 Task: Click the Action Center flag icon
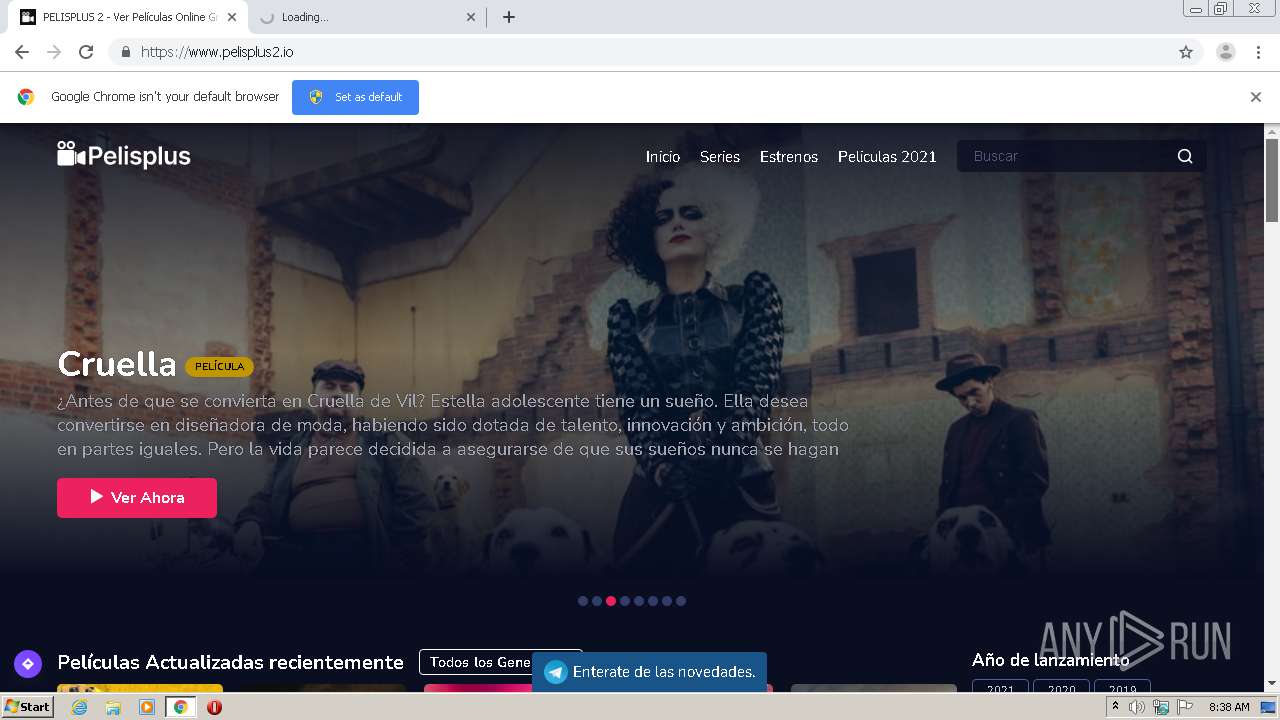pos(1185,707)
